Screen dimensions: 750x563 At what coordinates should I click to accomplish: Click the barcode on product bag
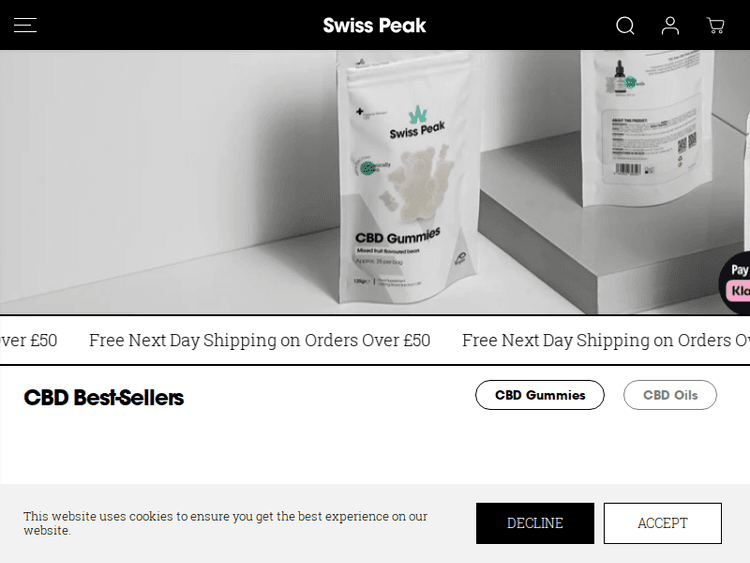[628, 169]
